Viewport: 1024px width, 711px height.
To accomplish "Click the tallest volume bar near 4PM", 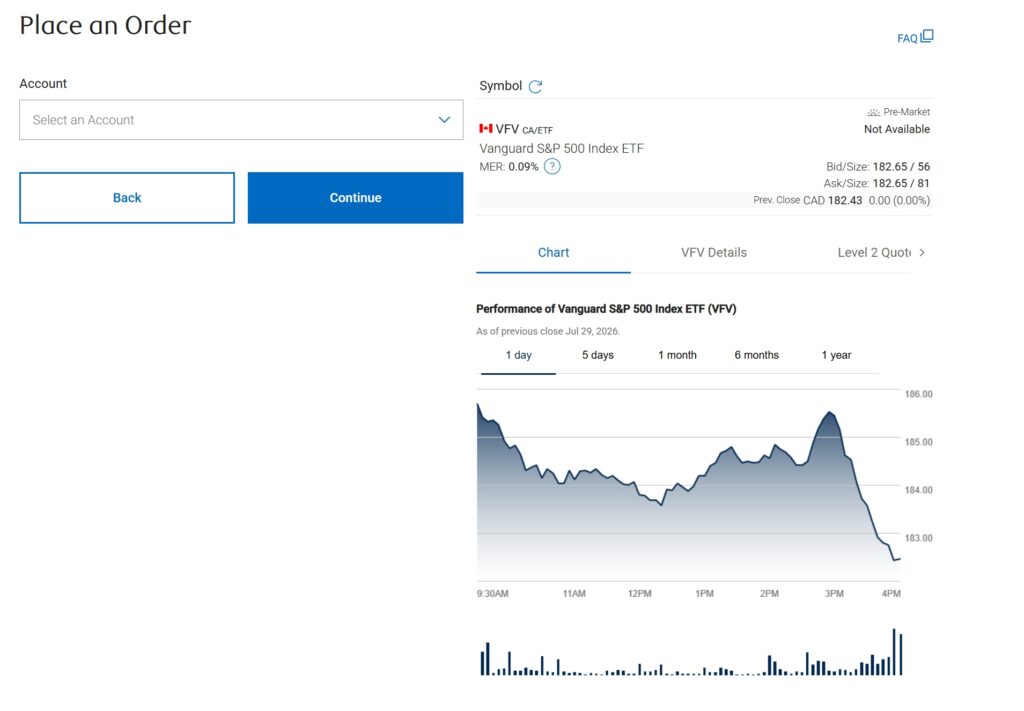I will coord(894,652).
